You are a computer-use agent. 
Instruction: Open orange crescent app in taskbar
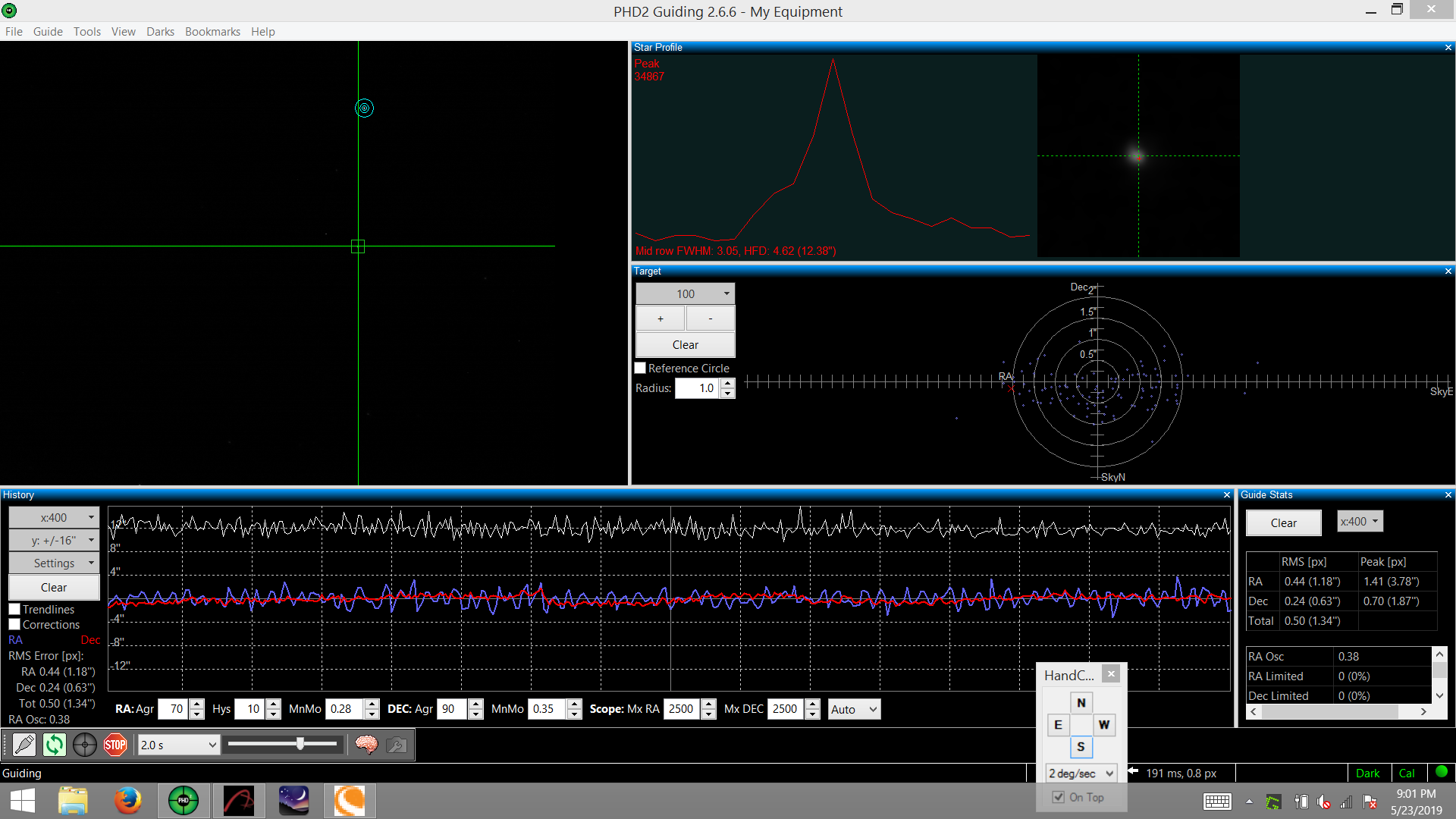coord(350,801)
